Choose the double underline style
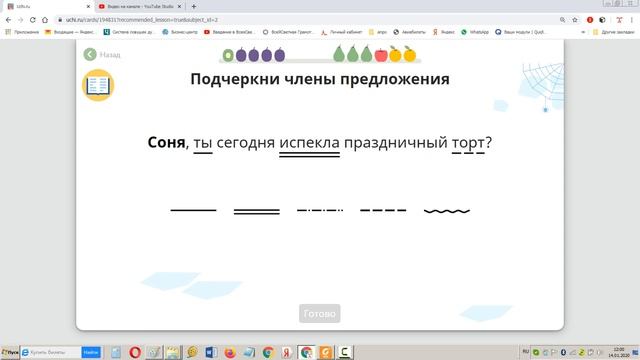640x360 pixels. point(257,211)
